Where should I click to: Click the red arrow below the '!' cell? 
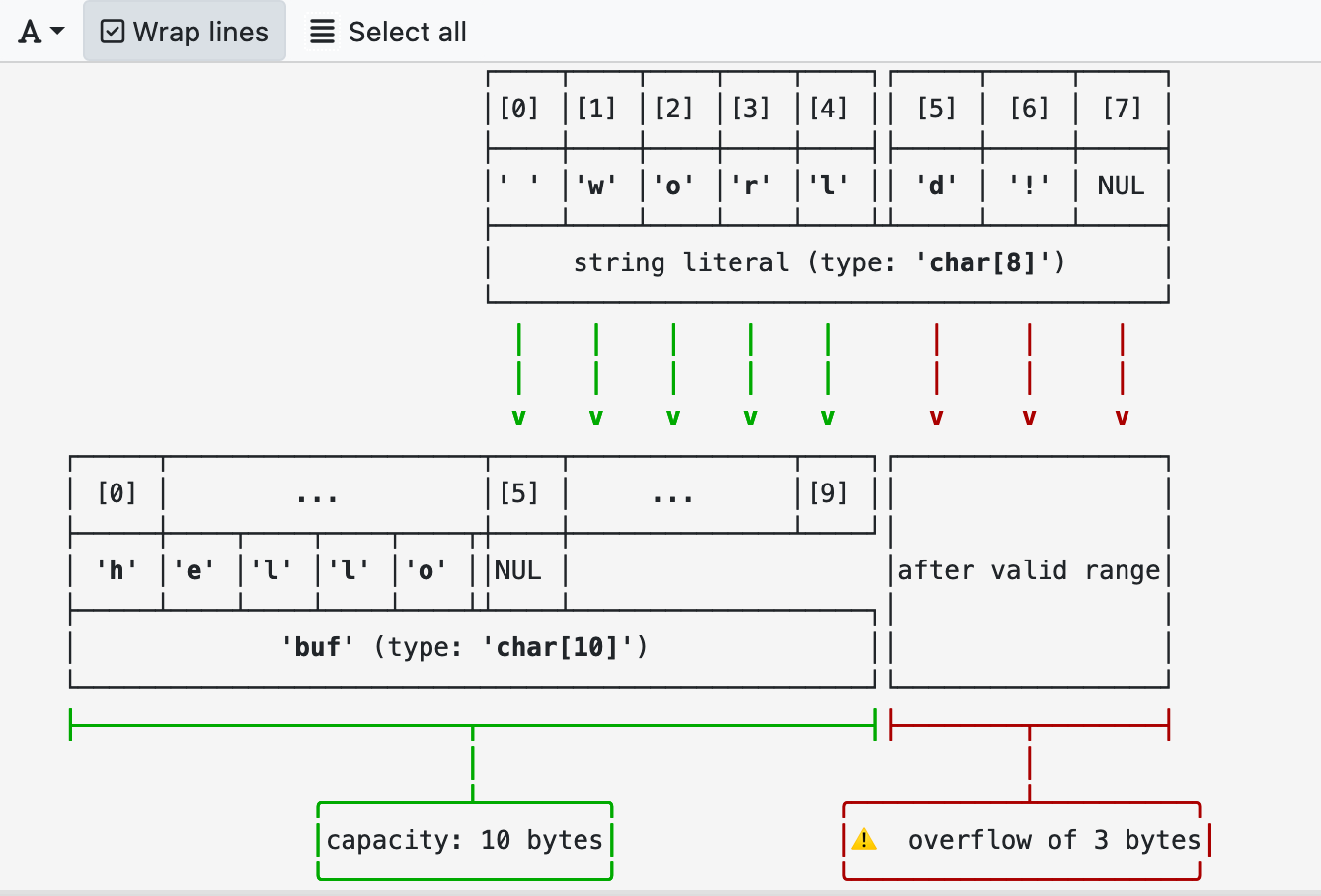1029,375
